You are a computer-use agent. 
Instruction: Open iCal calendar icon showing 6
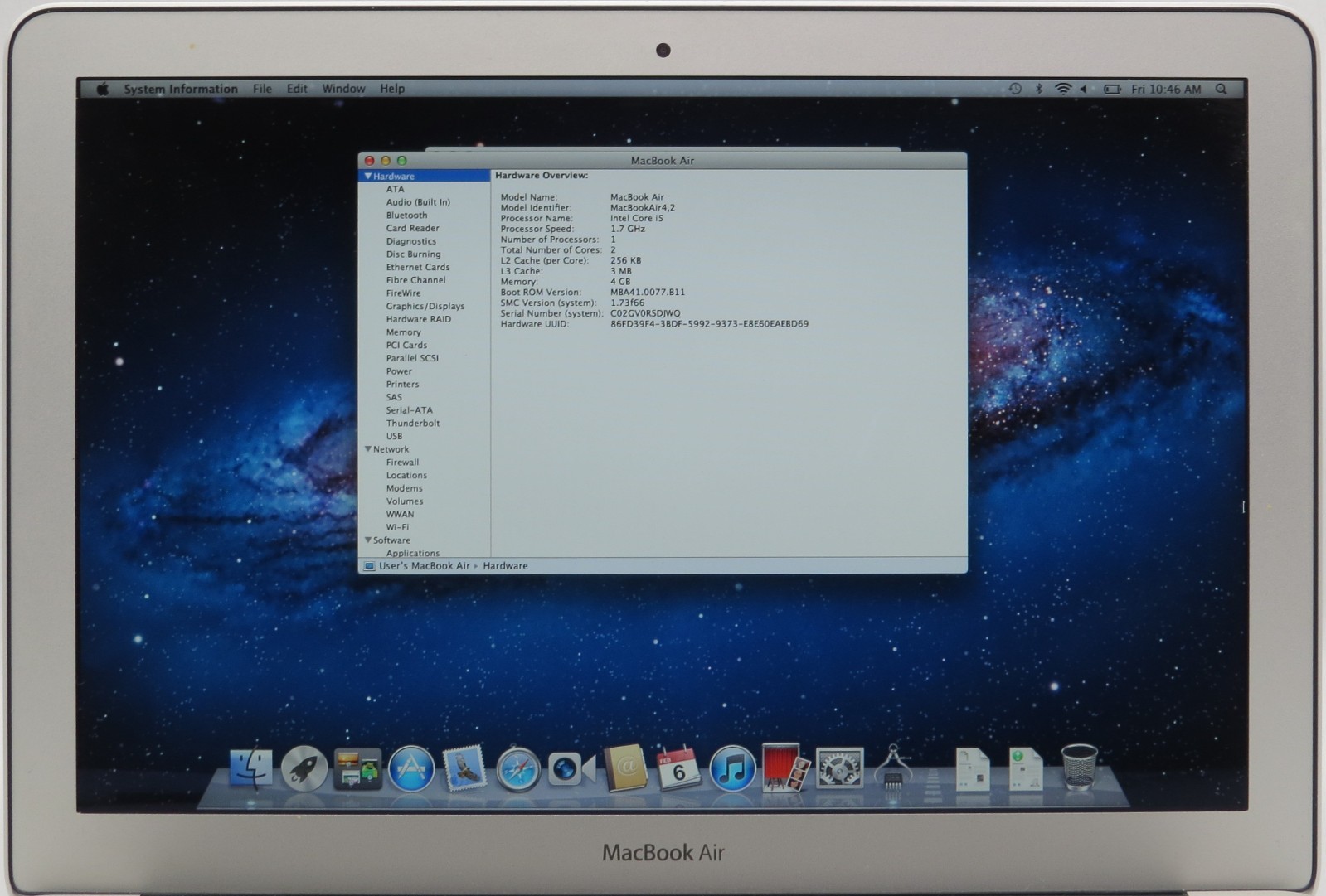pyautogui.click(x=678, y=768)
